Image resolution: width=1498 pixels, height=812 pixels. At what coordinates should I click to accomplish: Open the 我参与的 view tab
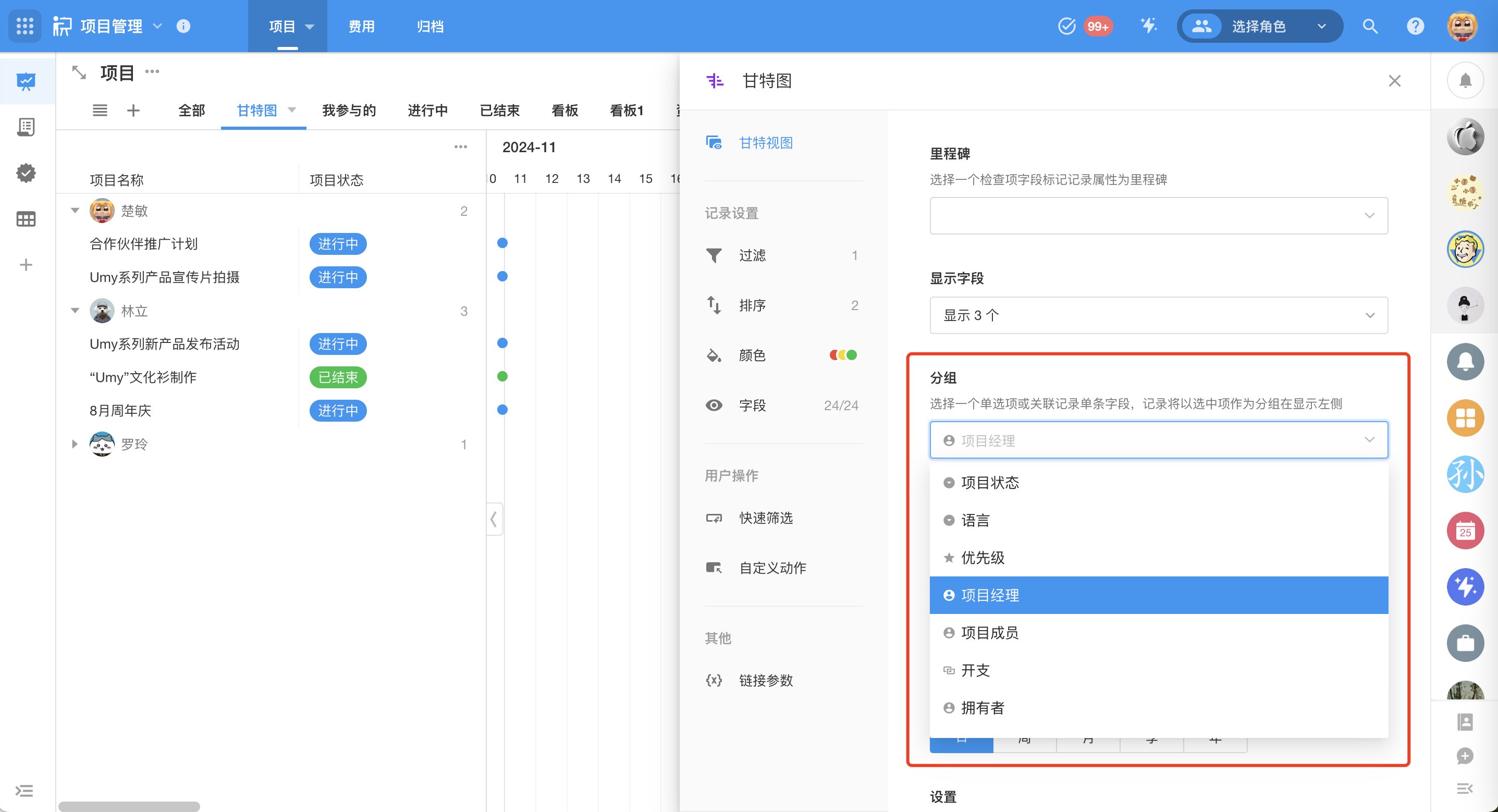[349, 110]
